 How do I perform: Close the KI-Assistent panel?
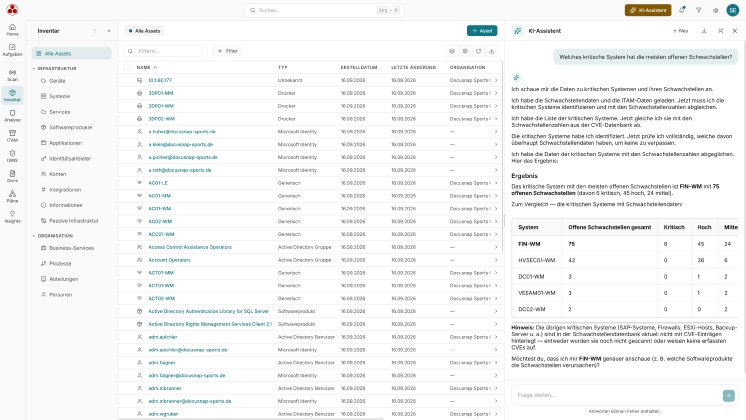735,31
